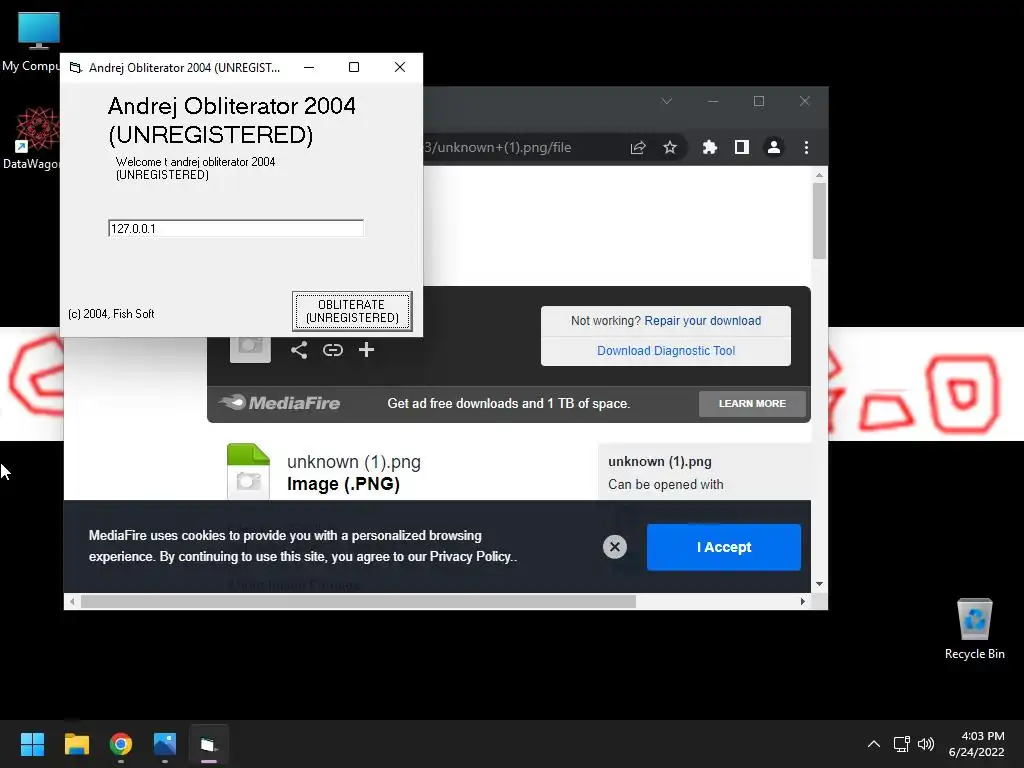Open File Explorer from the taskbar

pyautogui.click(x=76, y=744)
